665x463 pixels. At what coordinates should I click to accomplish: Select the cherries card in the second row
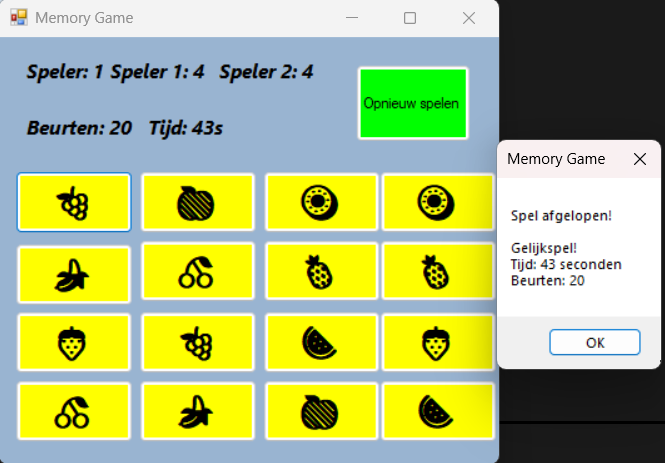click(x=198, y=271)
